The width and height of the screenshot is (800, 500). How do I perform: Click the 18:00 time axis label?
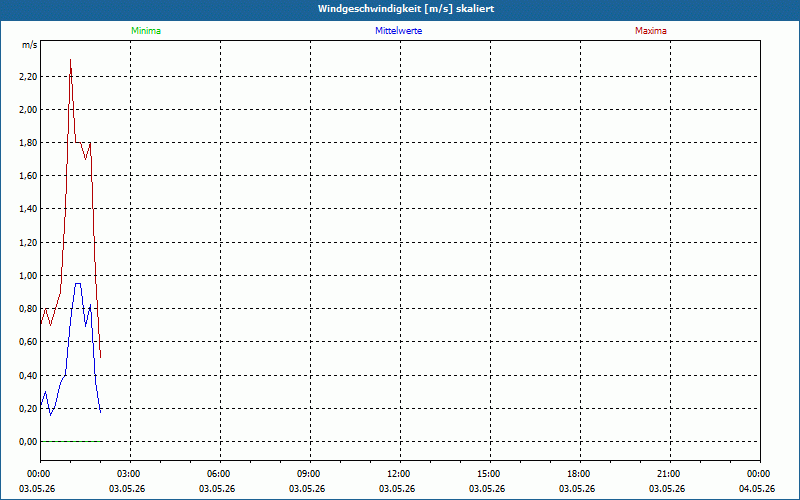580,474
